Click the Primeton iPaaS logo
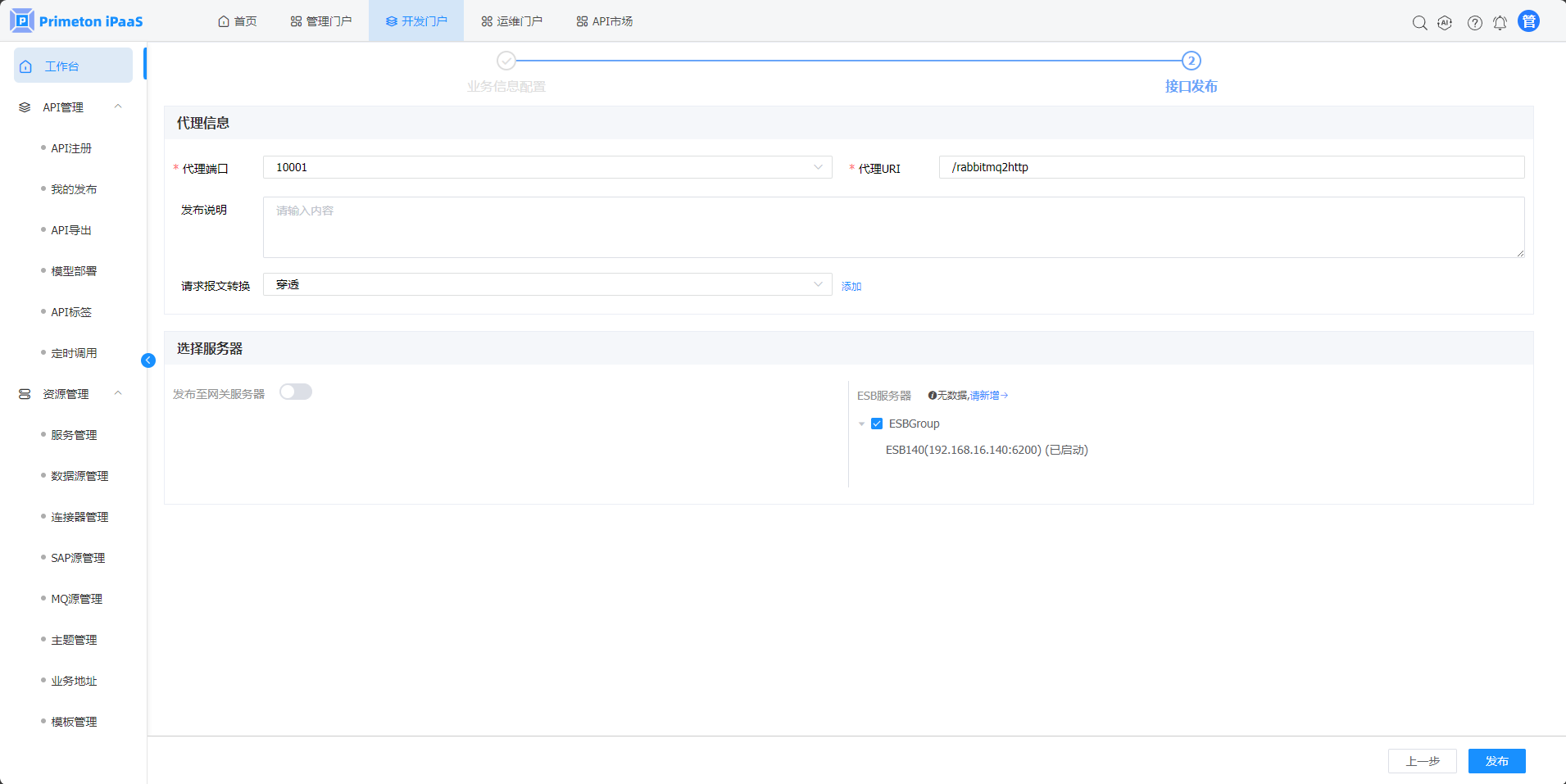Viewport: 1566px width, 784px height. (x=77, y=21)
